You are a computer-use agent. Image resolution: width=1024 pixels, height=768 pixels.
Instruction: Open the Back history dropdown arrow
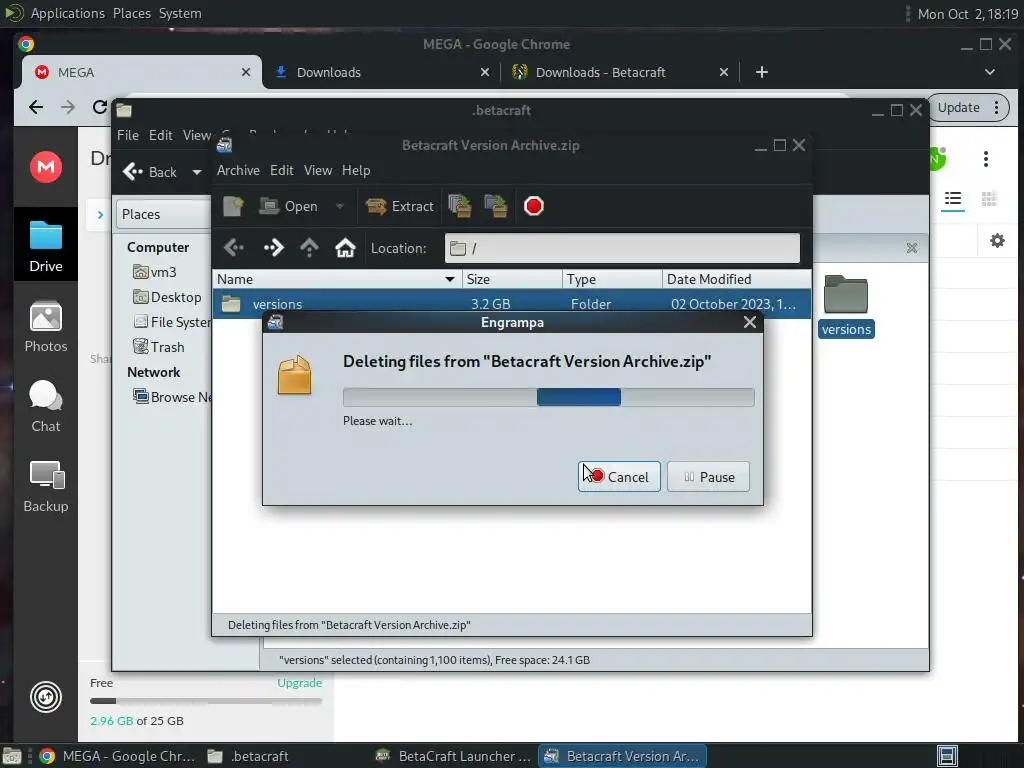point(197,172)
